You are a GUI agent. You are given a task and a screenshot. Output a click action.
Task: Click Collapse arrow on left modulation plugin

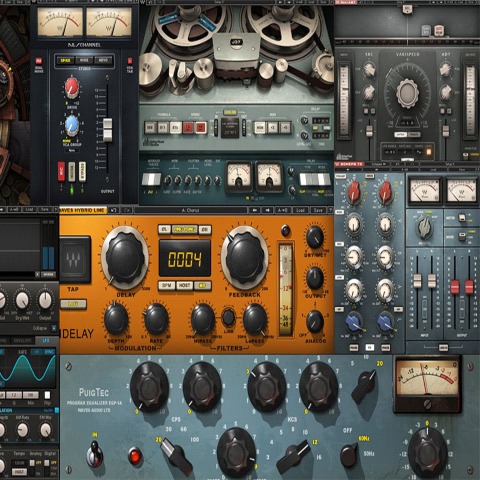54,328
